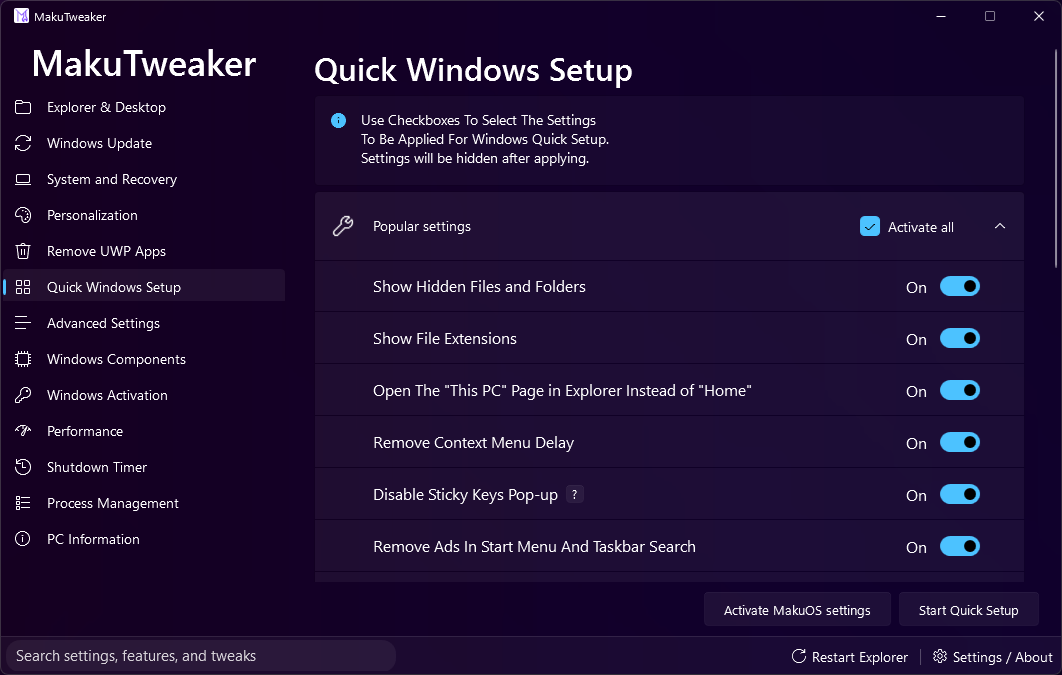Click the blue info icon in the notice
The image size is (1062, 675).
tap(339, 121)
